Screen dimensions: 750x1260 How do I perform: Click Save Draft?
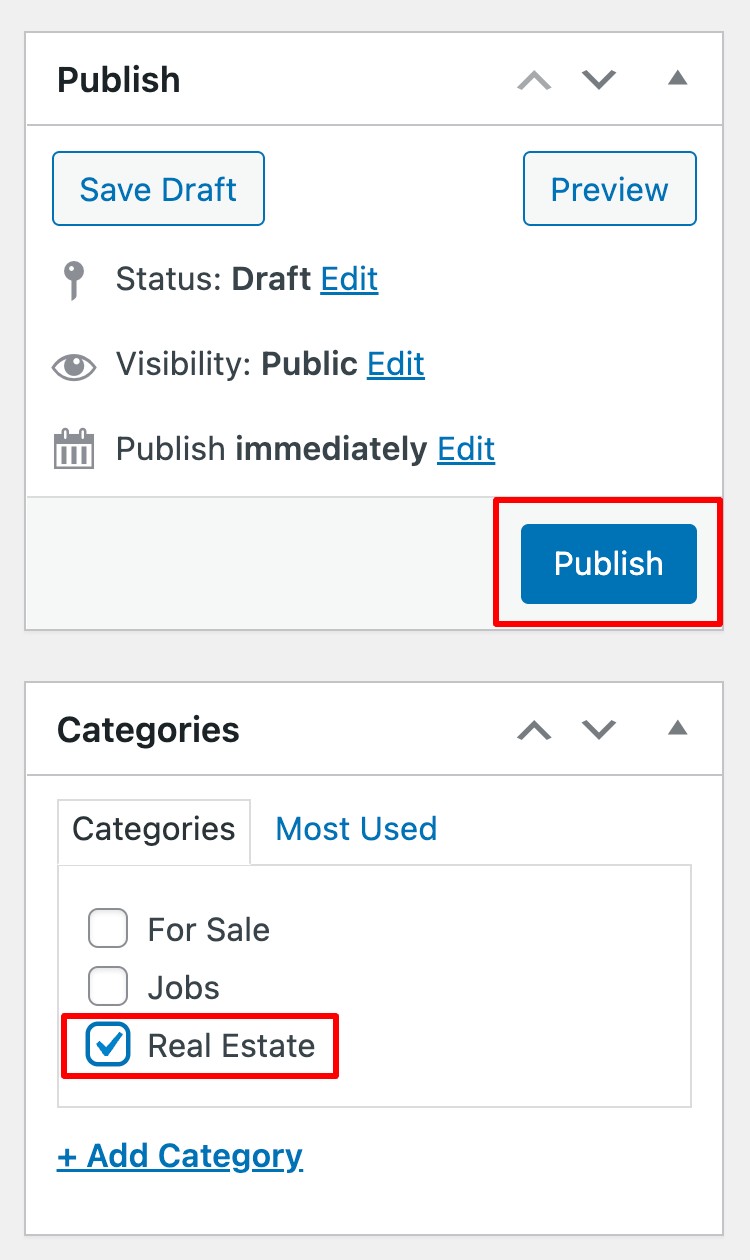click(x=157, y=188)
